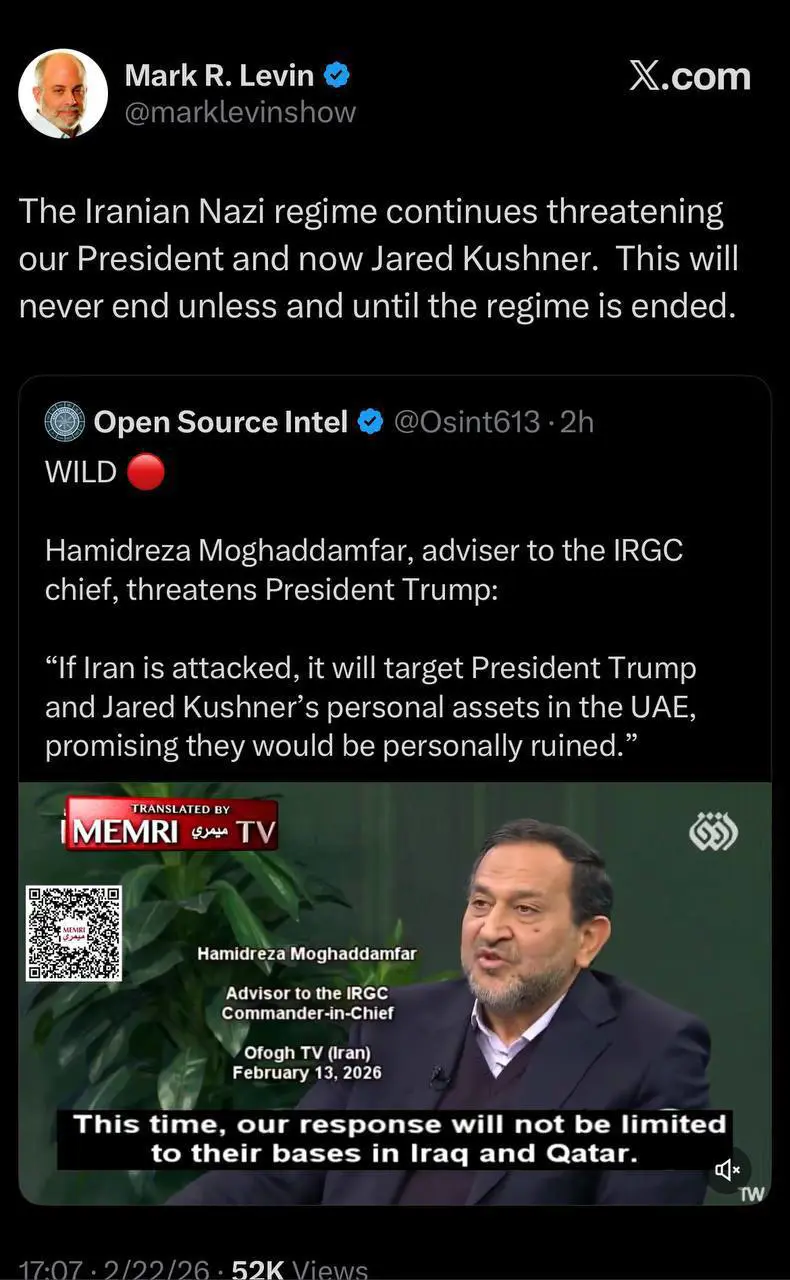Click the @Osint613 handle
790x1280 pixels.
point(467,423)
